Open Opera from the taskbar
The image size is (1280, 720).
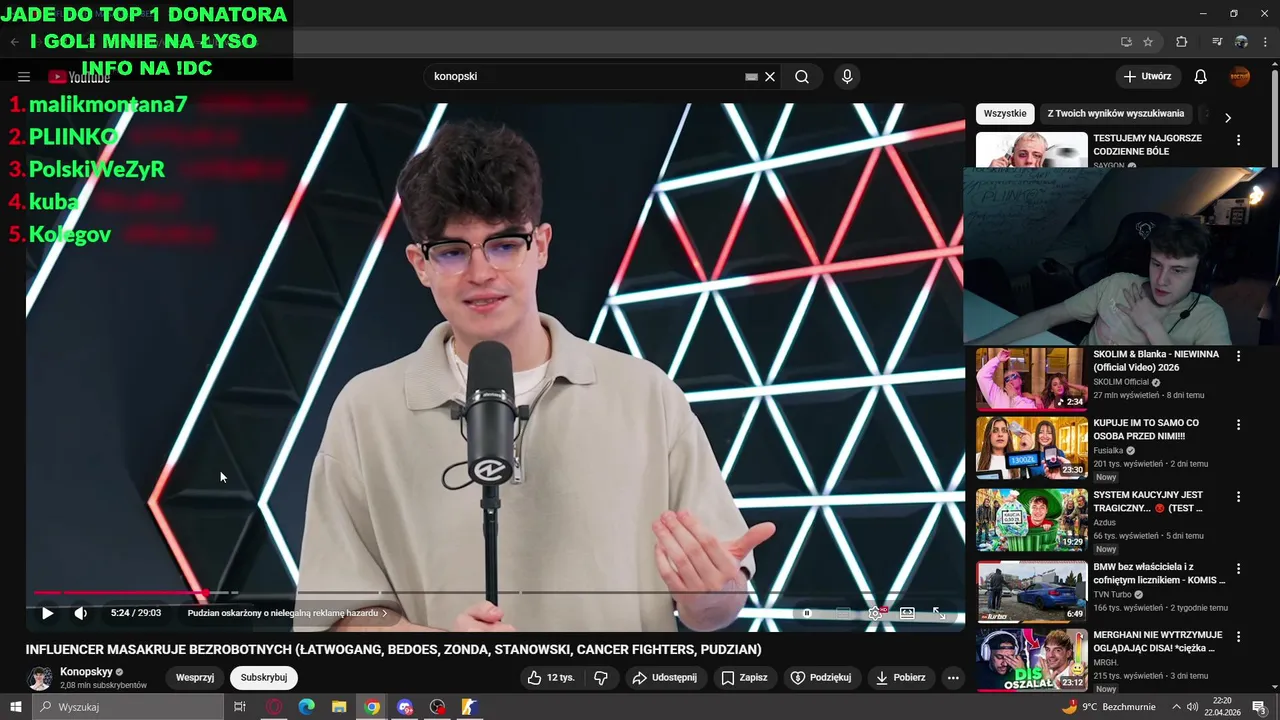[x=274, y=707]
